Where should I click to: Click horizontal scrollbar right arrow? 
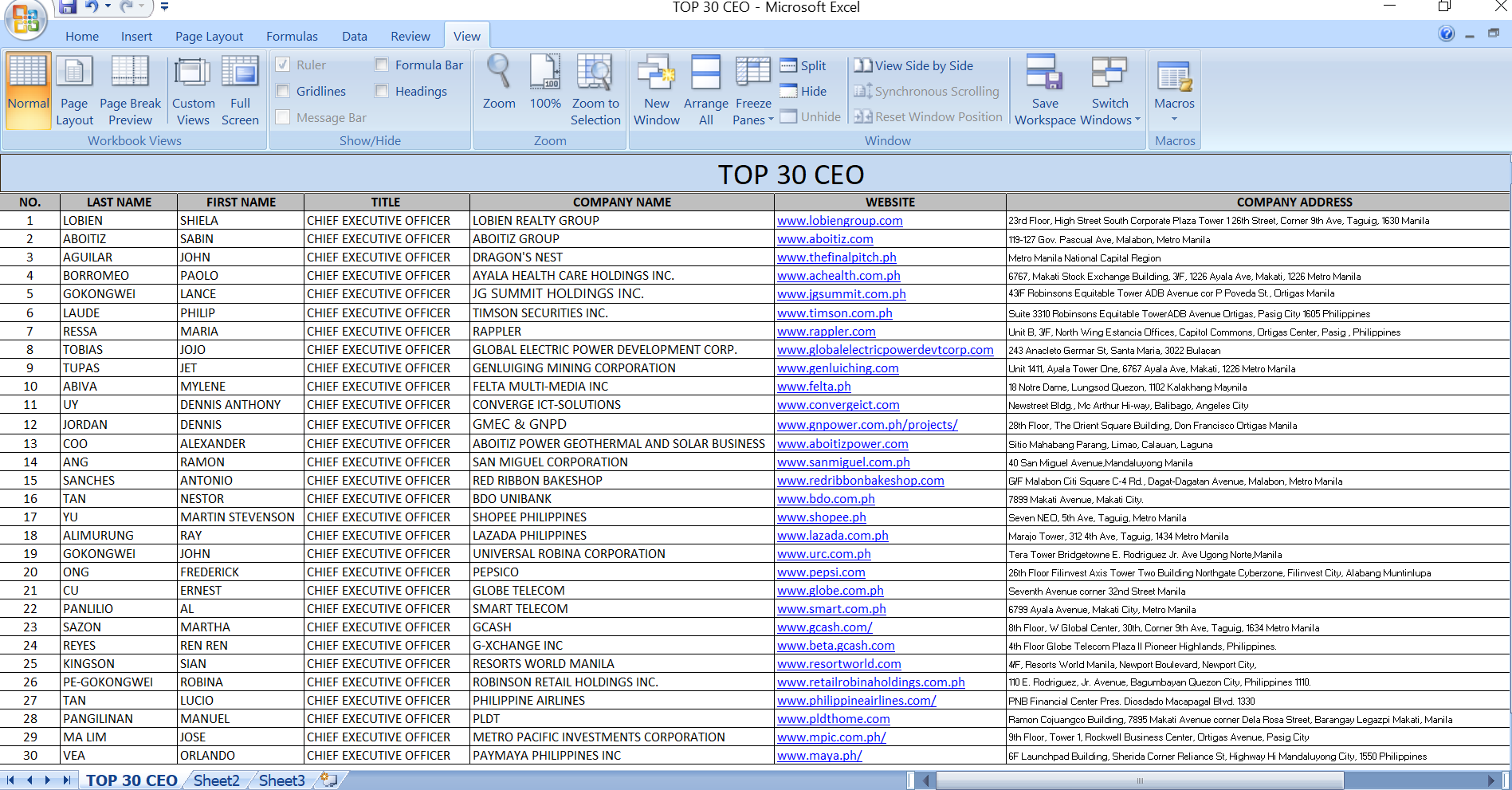[1491, 780]
